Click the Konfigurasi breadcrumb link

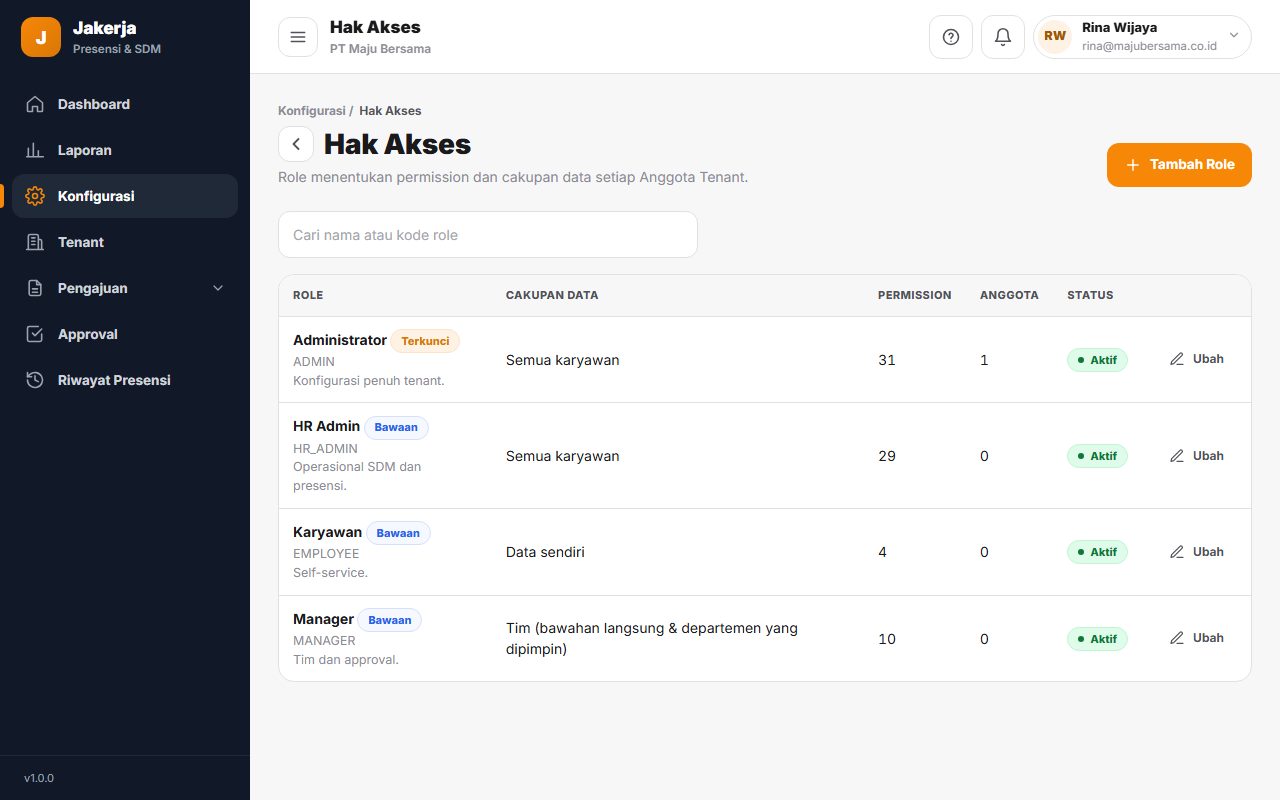pyautogui.click(x=312, y=111)
